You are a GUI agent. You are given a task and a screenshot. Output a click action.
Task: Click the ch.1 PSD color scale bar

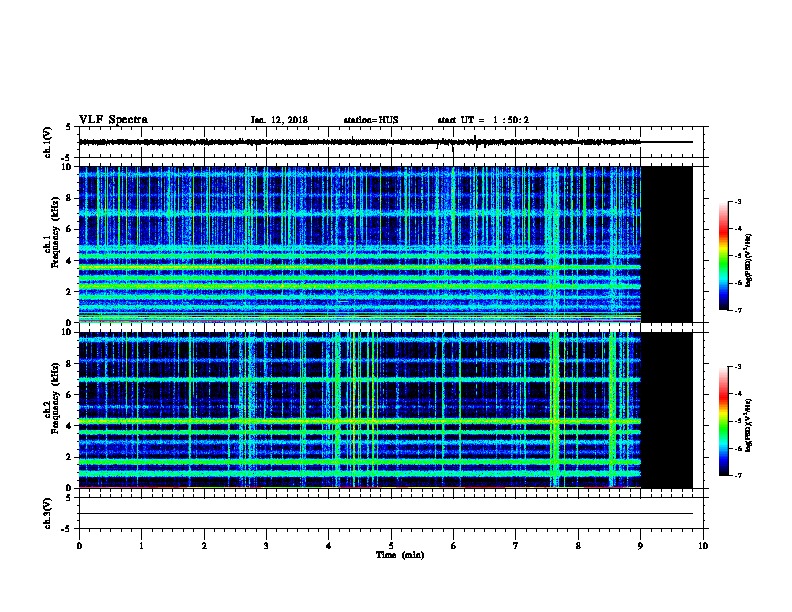(724, 256)
